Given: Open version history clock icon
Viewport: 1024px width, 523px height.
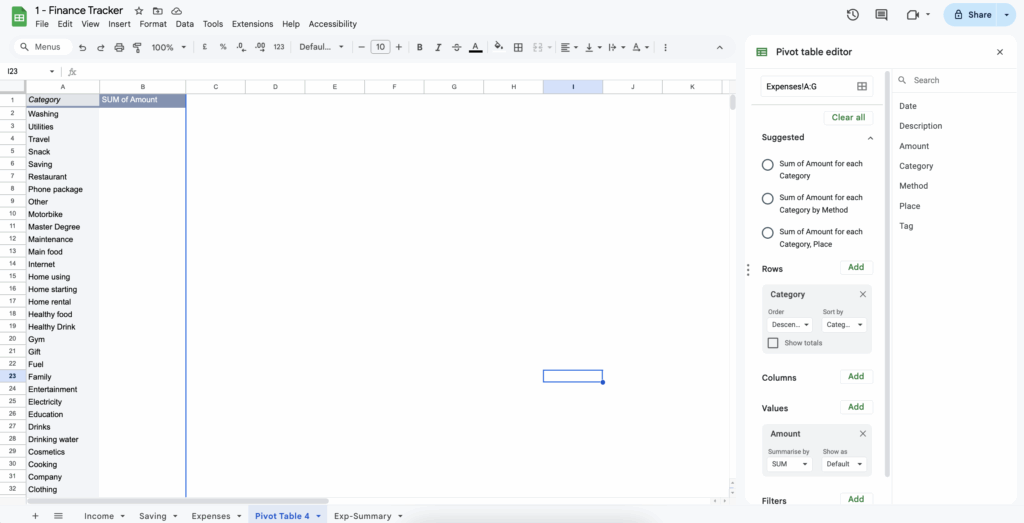Looking at the screenshot, I should (x=852, y=15).
